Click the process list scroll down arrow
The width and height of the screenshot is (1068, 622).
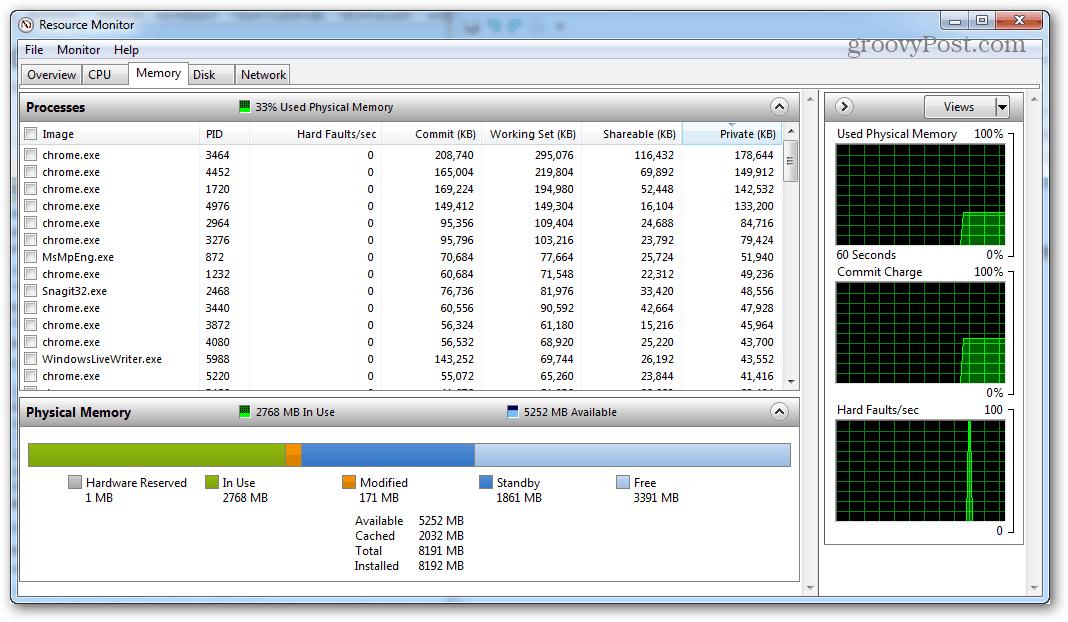click(x=791, y=382)
